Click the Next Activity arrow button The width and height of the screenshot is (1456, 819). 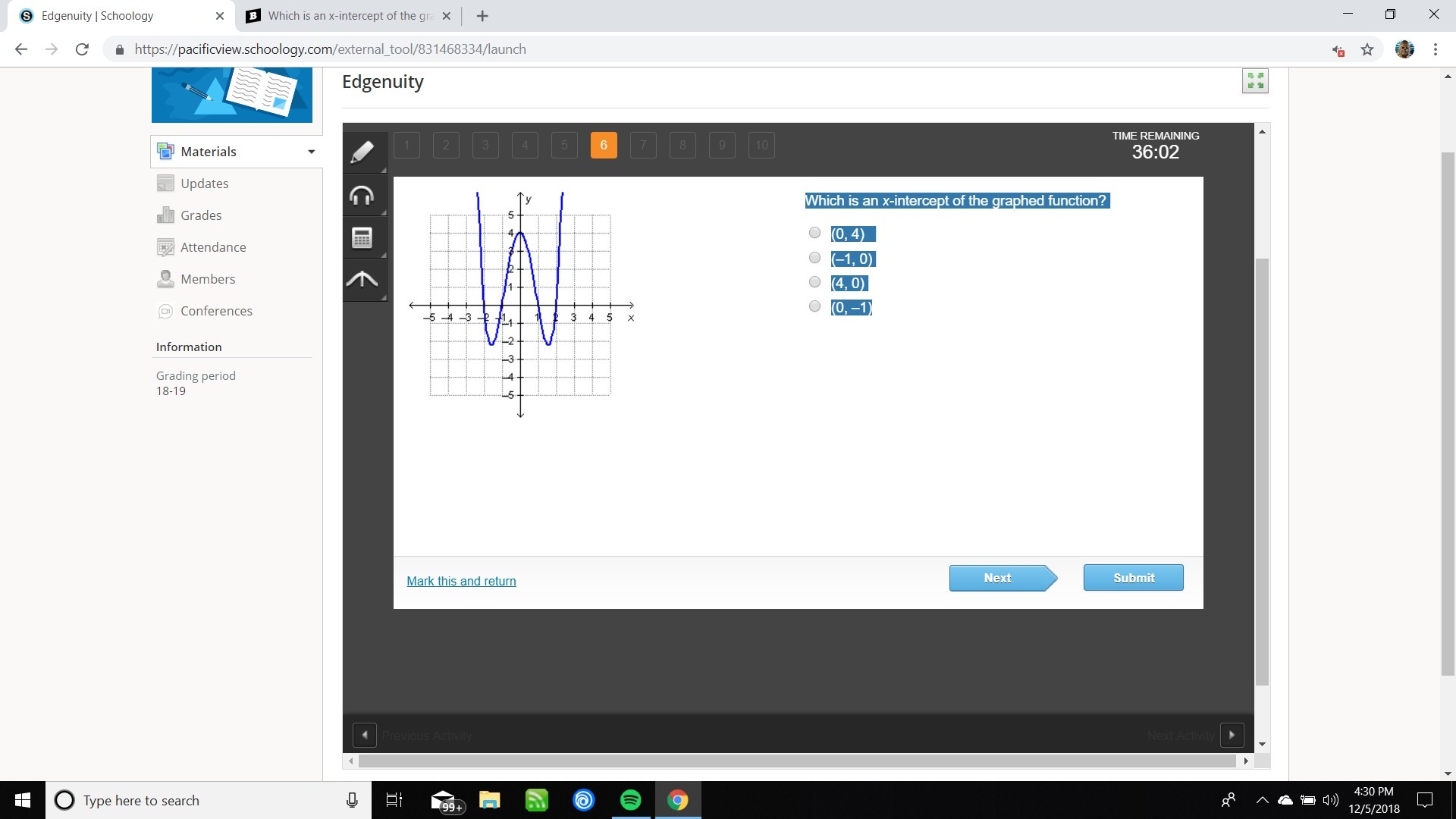point(1232,735)
